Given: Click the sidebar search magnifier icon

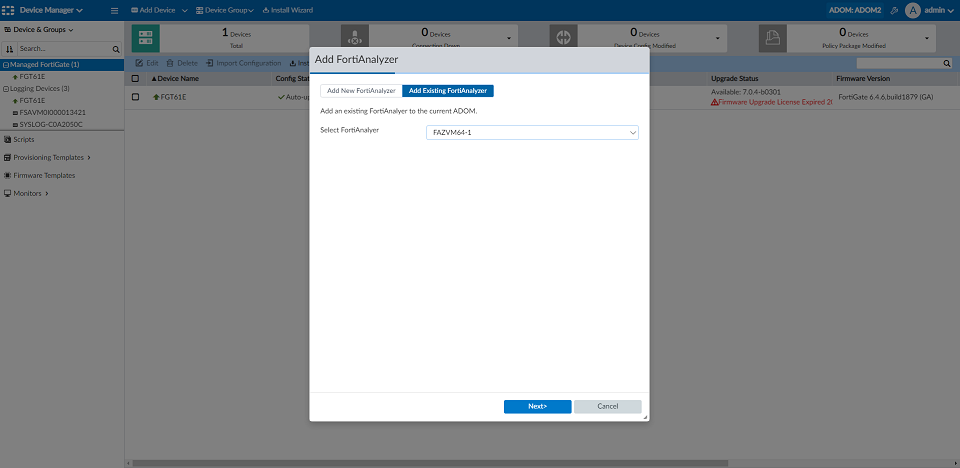Looking at the screenshot, I should (x=116, y=49).
